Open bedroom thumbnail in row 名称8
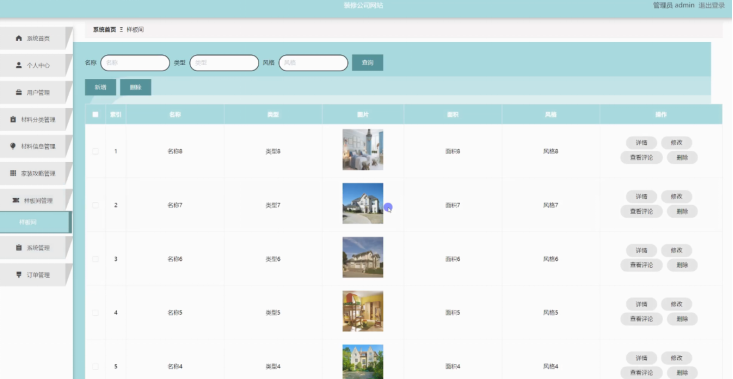Viewport: 733px width, 379px height. click(x=363, y=150)
